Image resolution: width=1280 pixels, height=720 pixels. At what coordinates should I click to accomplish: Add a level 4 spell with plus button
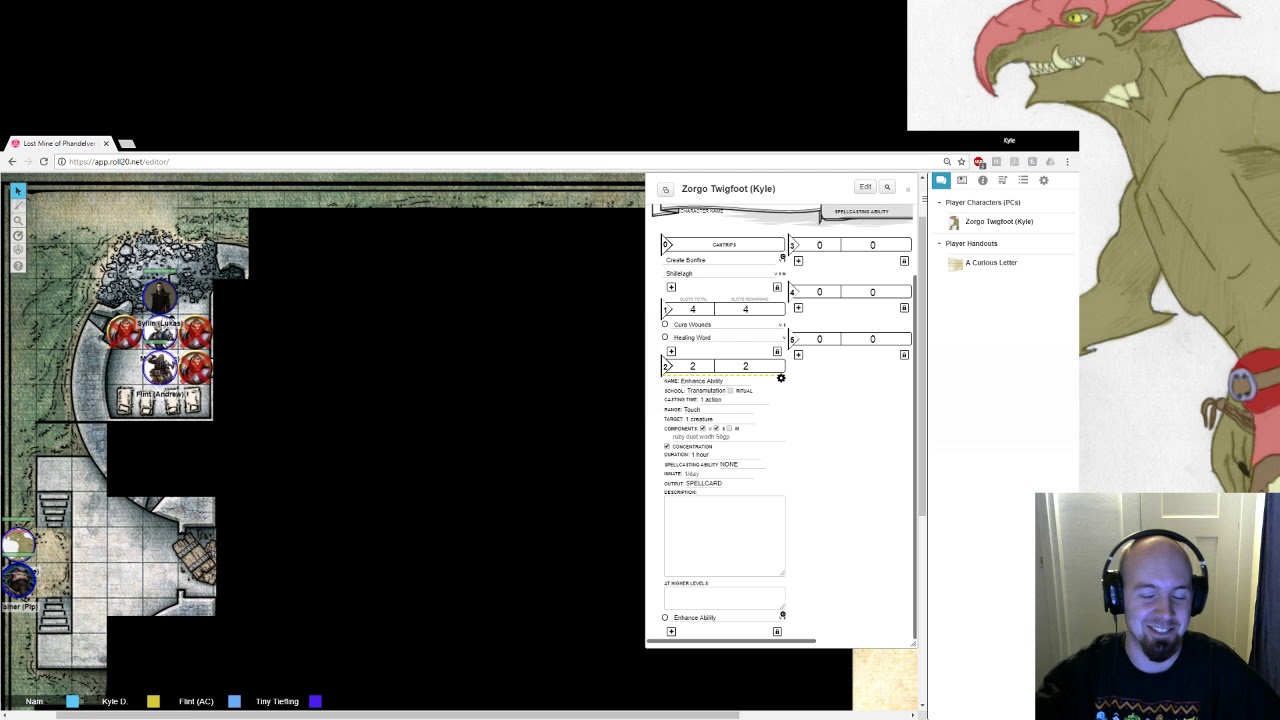(798, 308)
